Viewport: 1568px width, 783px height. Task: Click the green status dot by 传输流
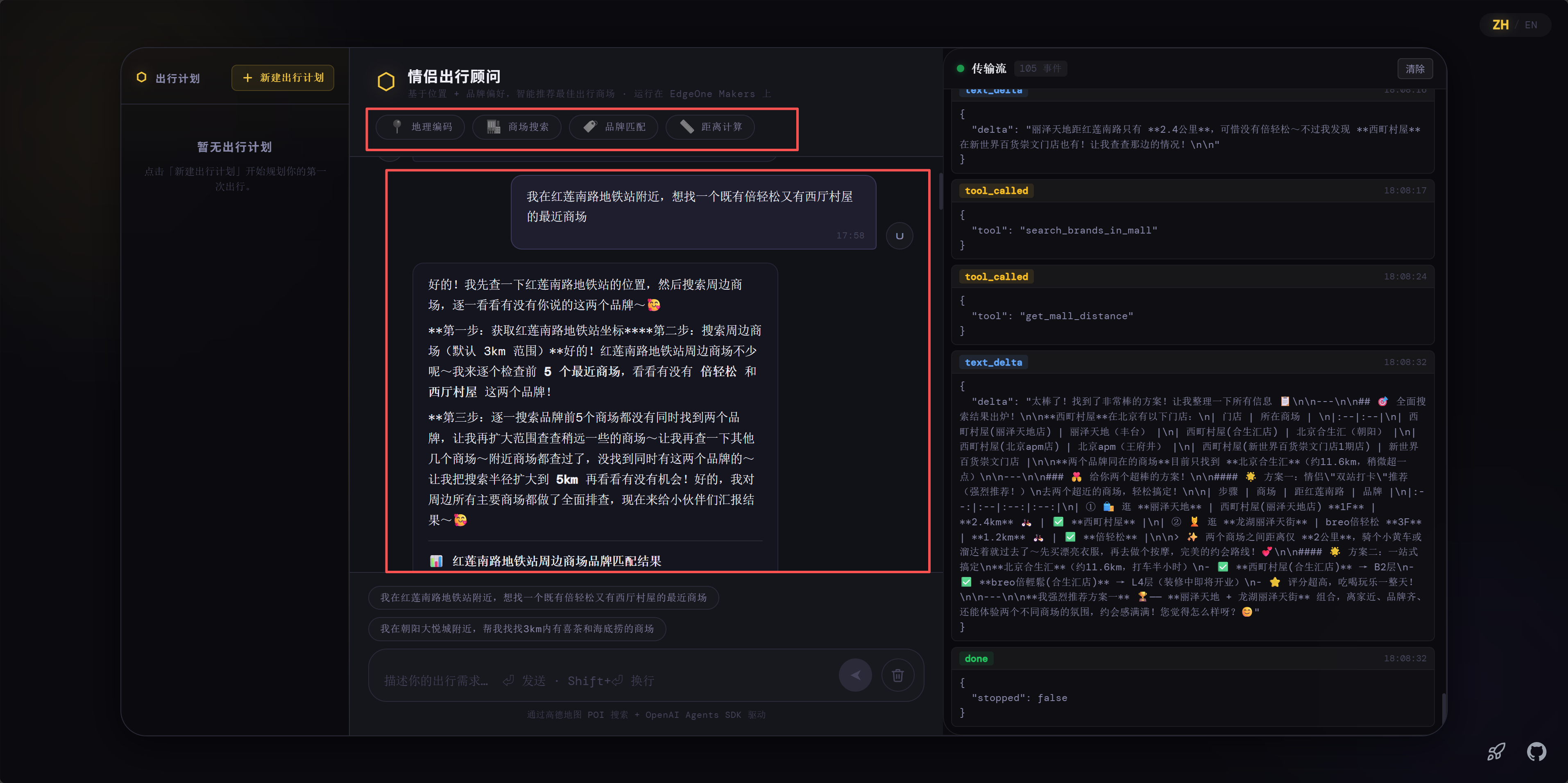[961, 68]
